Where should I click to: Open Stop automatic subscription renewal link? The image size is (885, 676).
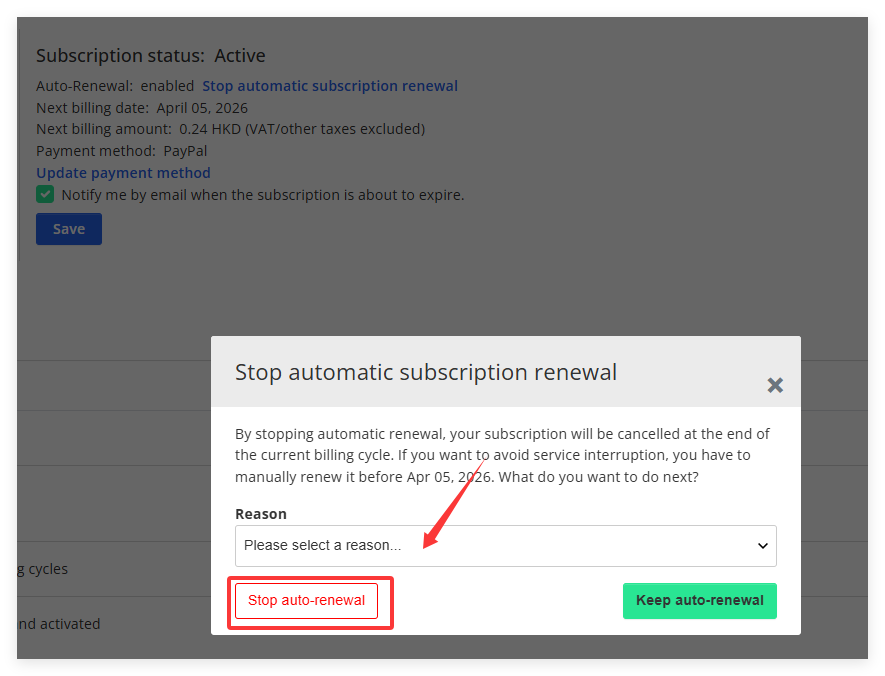pos(330,86)
